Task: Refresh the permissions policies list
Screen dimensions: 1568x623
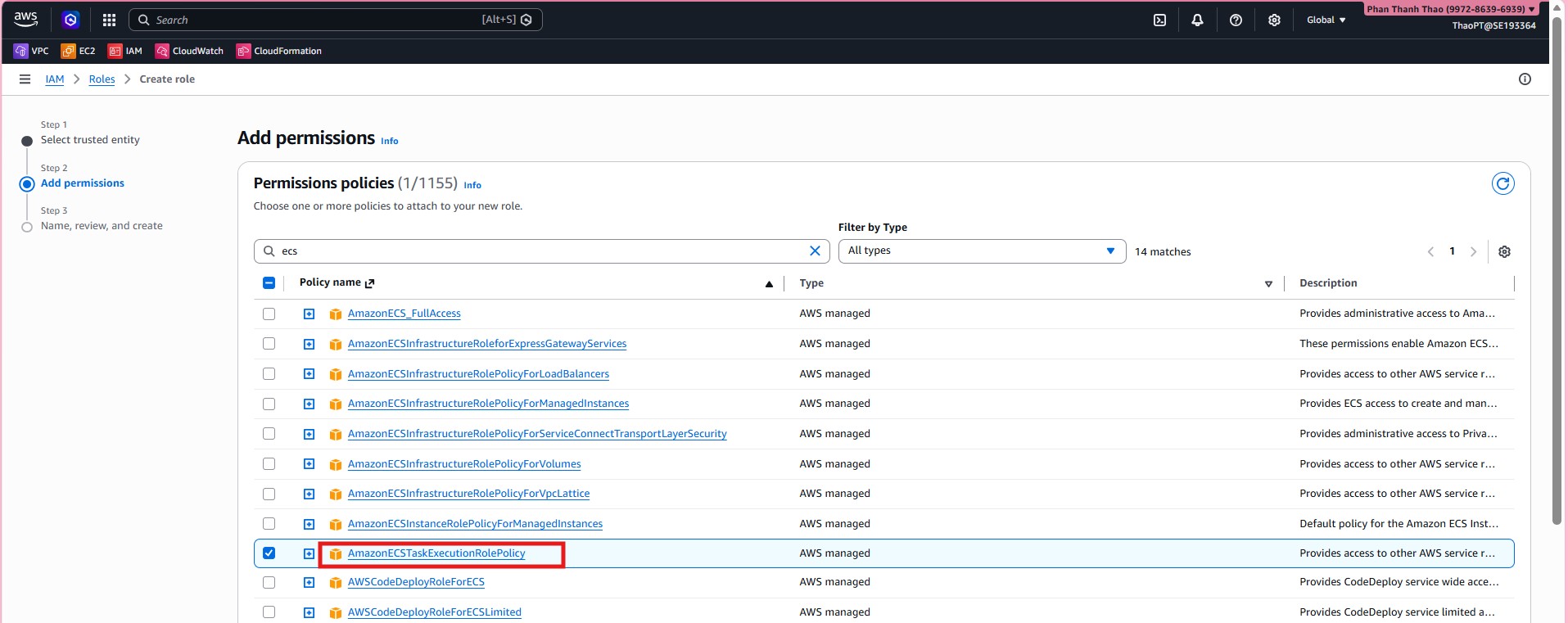Action: [1502, 184]
